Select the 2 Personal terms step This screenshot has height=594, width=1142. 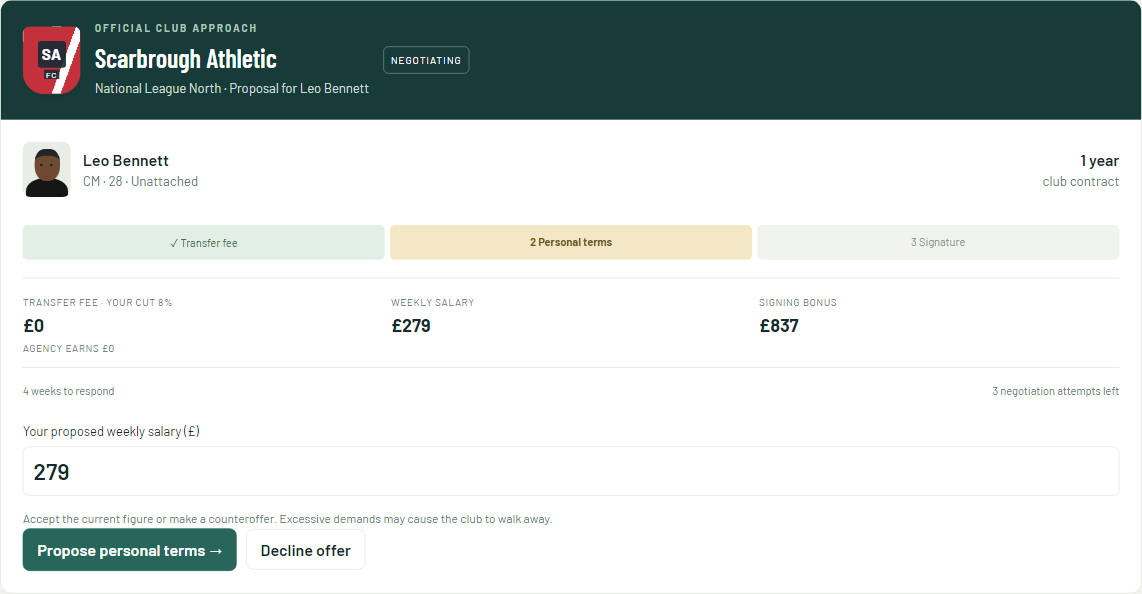click(571, 242)
